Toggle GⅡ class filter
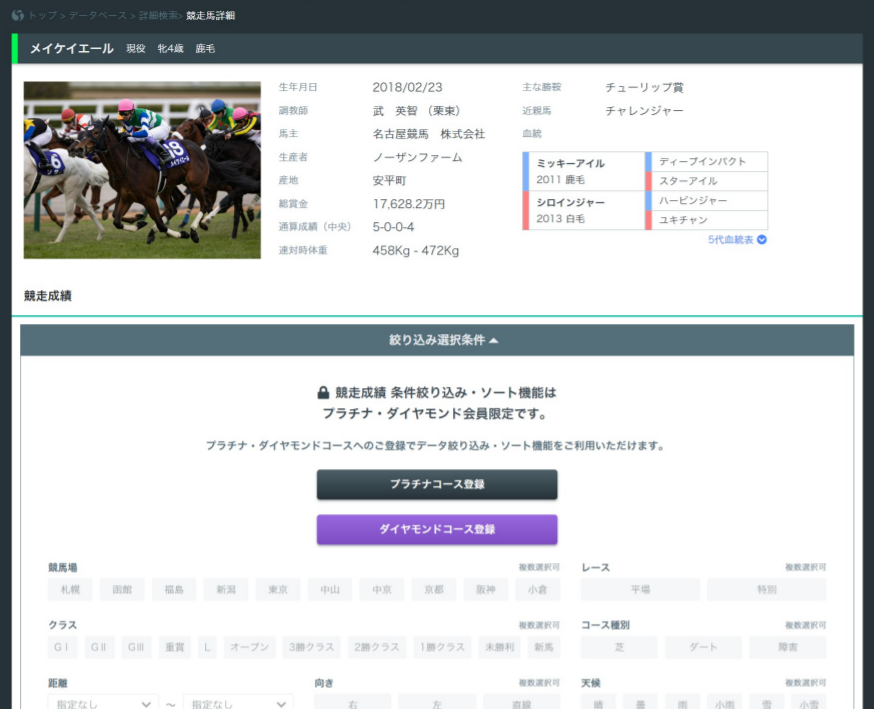 99,648
